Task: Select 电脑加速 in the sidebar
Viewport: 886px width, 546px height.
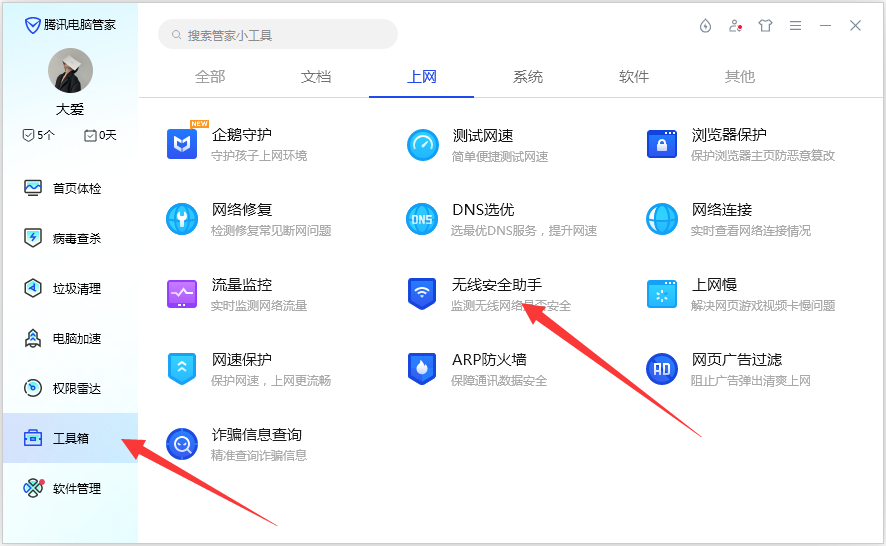Action: coord(71,338)
